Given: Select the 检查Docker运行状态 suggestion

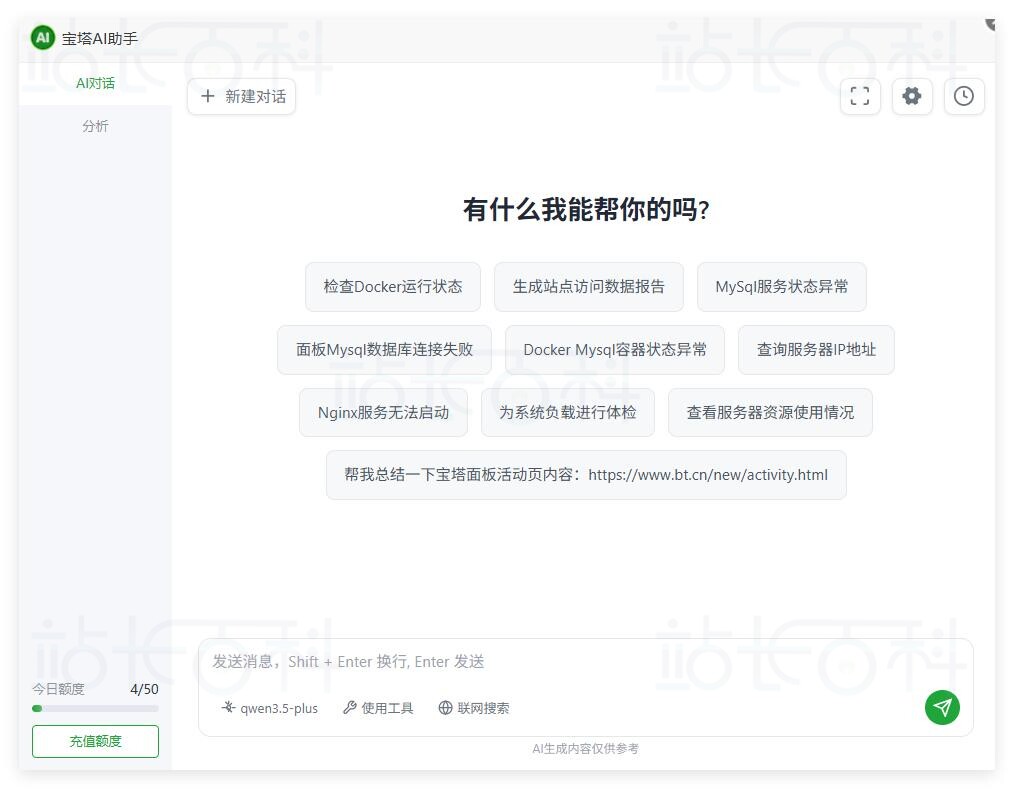Looking at the screenshot, I should click(393, 286).
